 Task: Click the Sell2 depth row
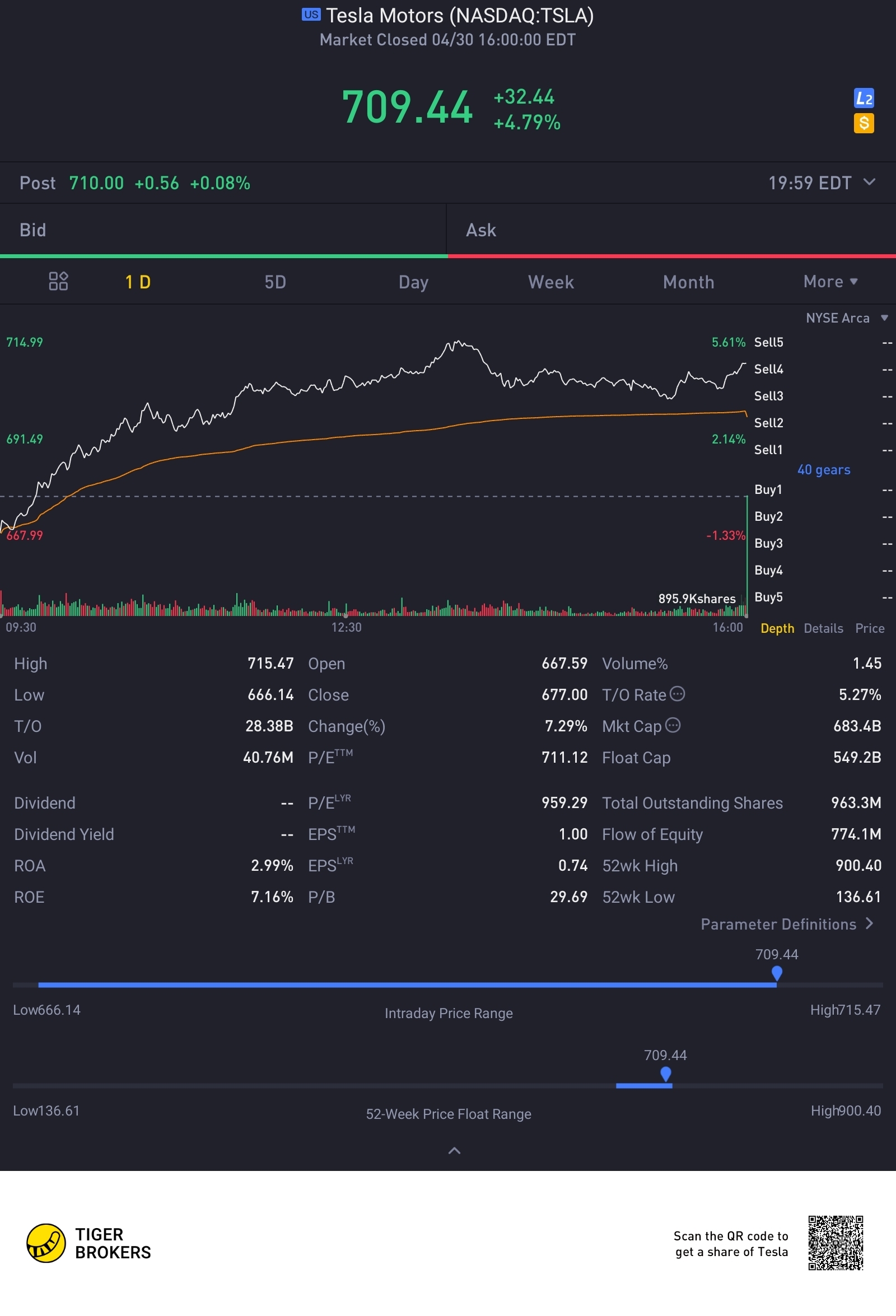point(823,422)
